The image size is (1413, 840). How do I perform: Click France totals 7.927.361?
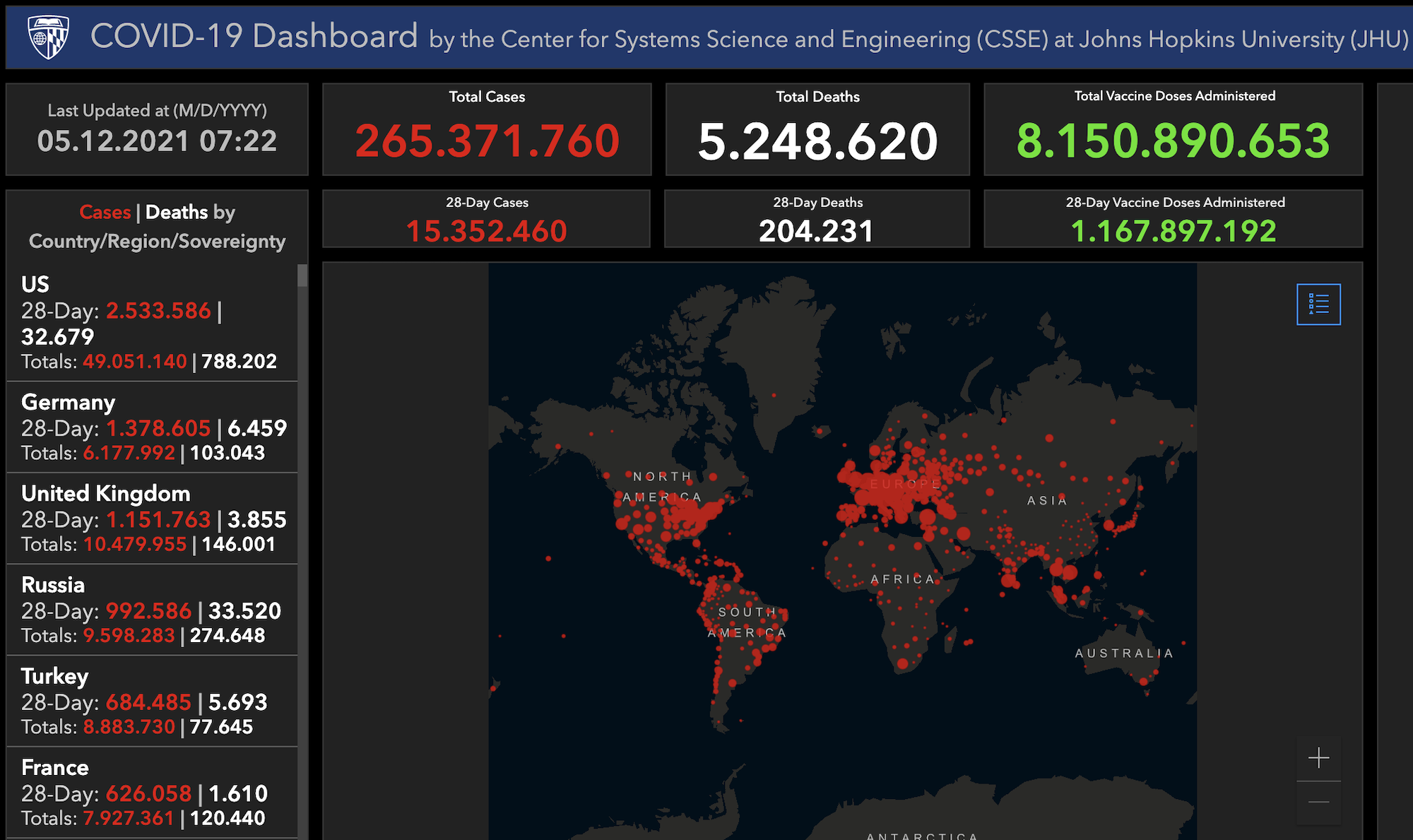click(x=129, y=819)
